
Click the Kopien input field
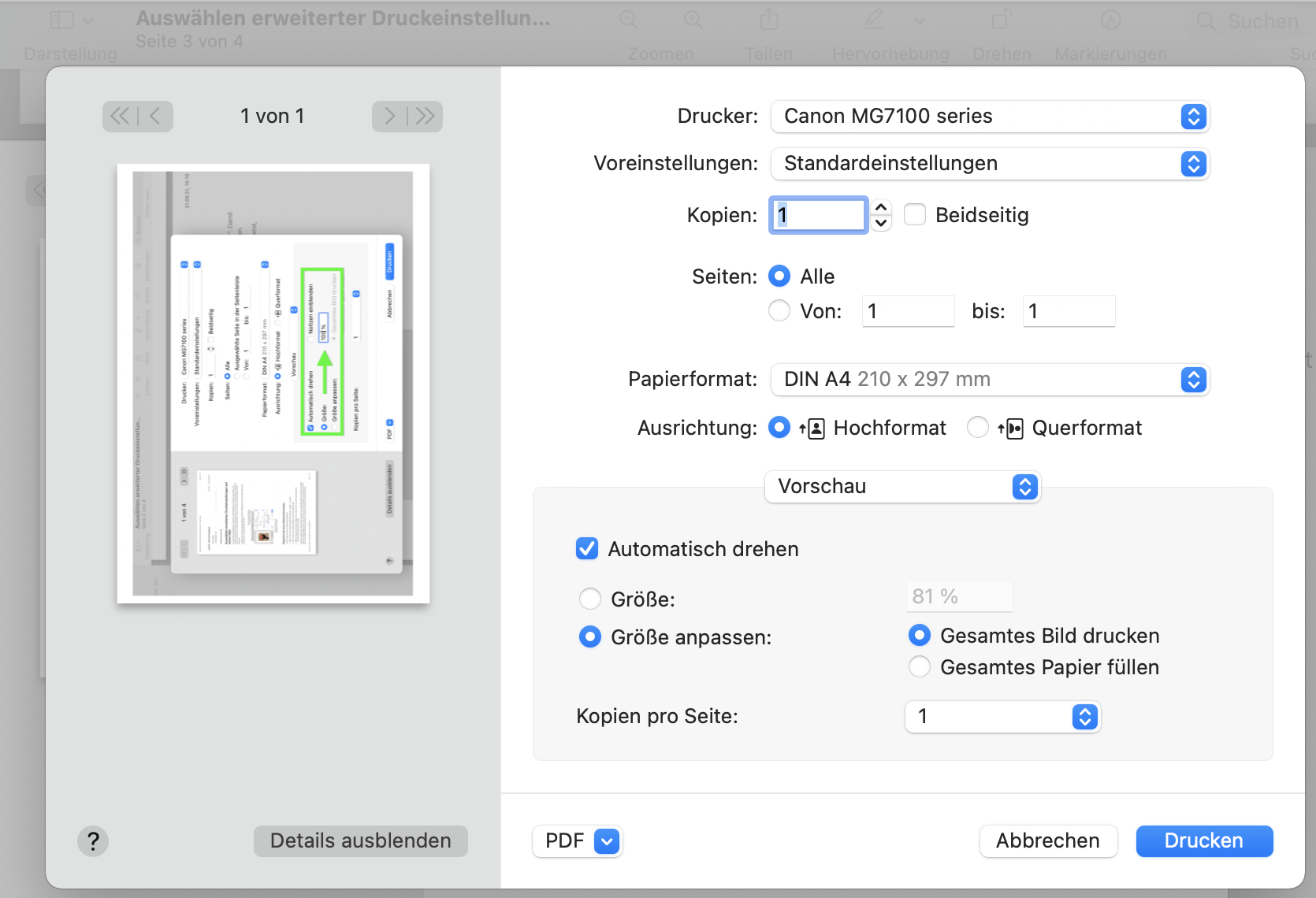[x=820, y=215]
